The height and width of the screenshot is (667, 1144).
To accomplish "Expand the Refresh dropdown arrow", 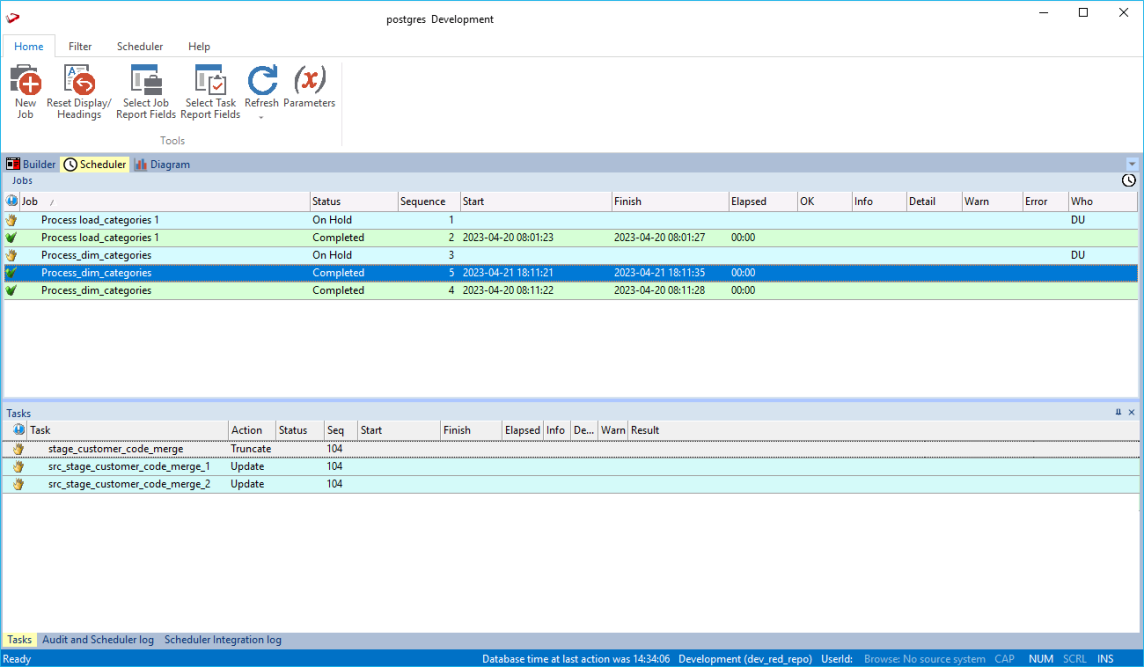I will (x=261, y=118).
